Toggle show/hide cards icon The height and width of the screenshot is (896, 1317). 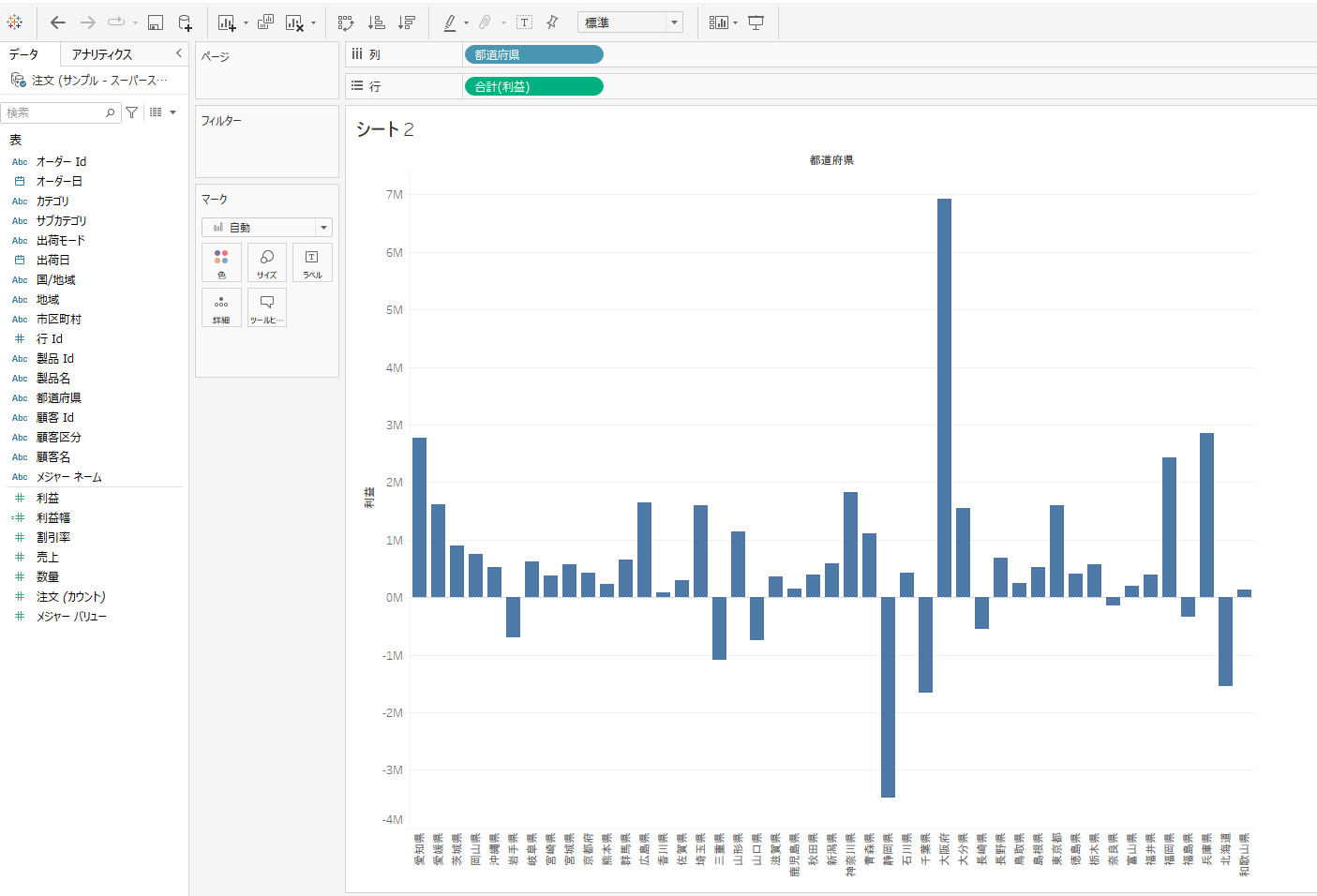[x=718, y=22]
